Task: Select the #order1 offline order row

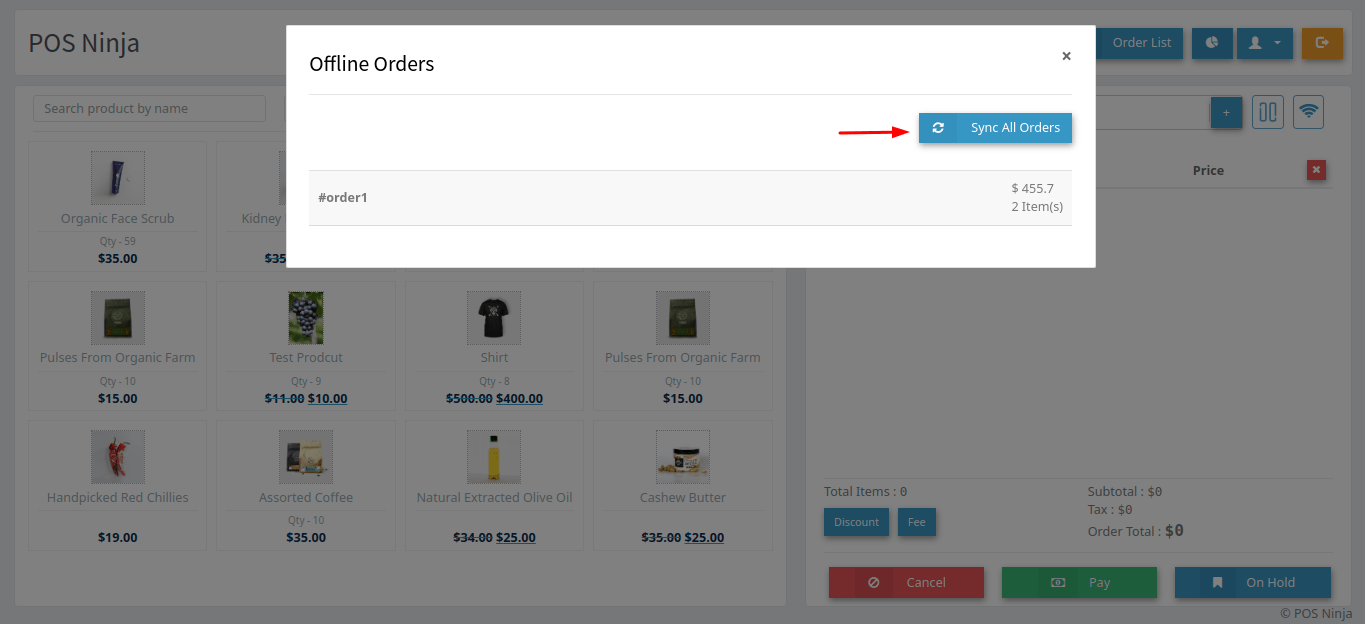Action: coord(690,198)
